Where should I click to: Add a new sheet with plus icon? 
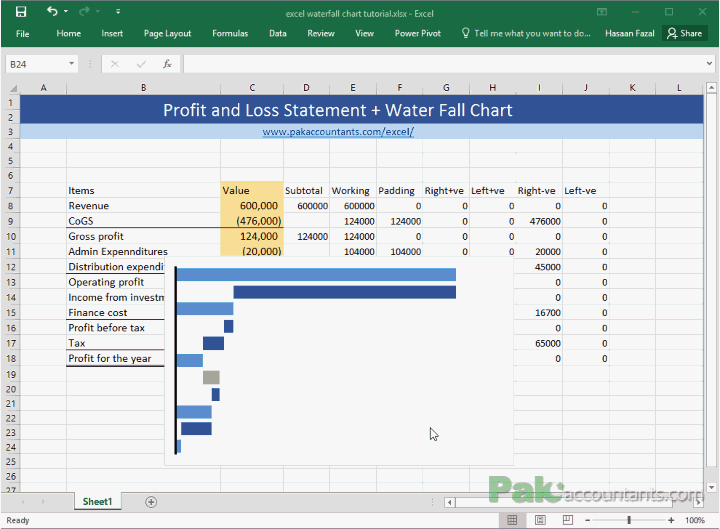point(151,502)
